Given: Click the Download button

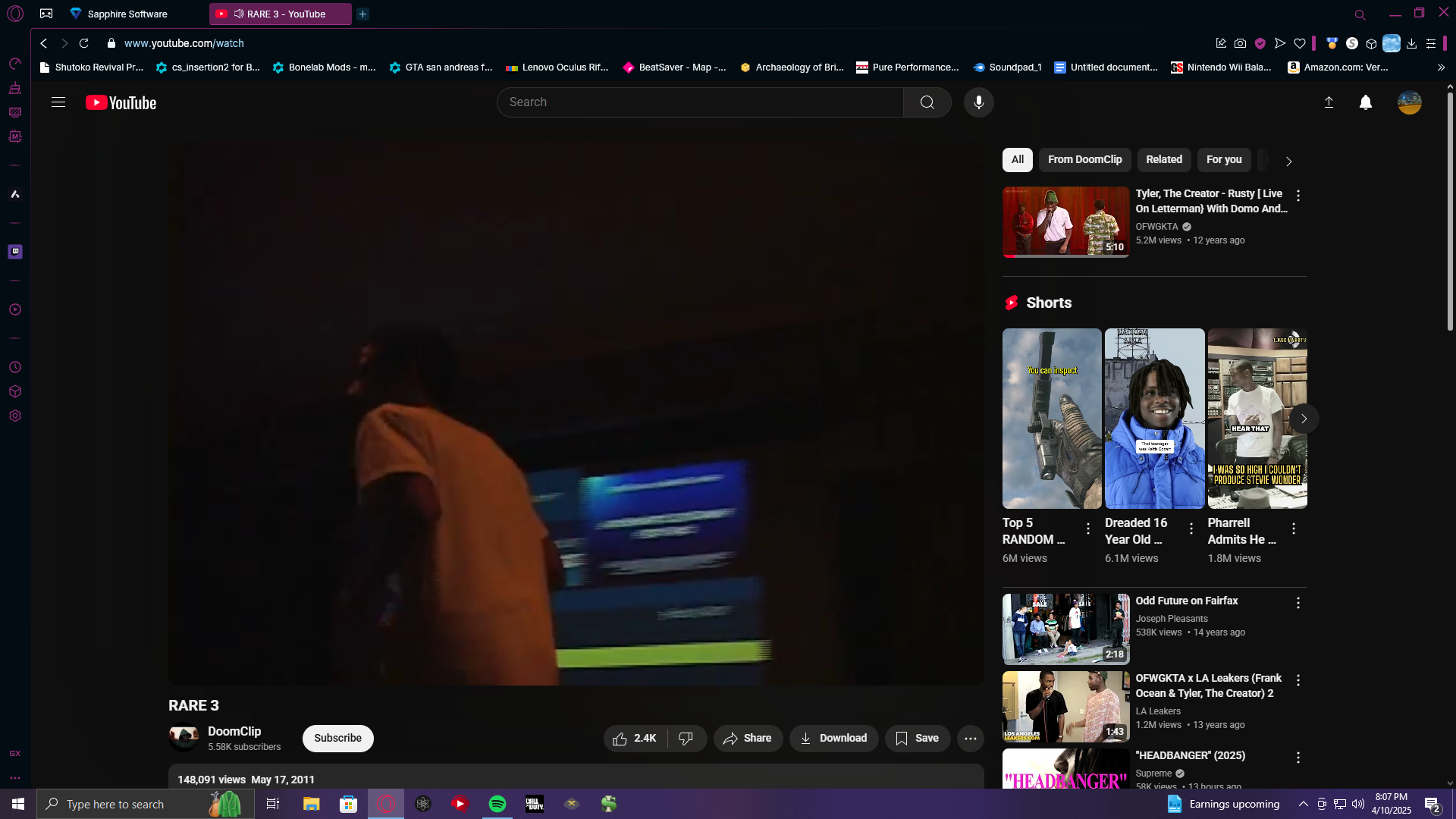Looking at the screenshot, I should (833, 738).
